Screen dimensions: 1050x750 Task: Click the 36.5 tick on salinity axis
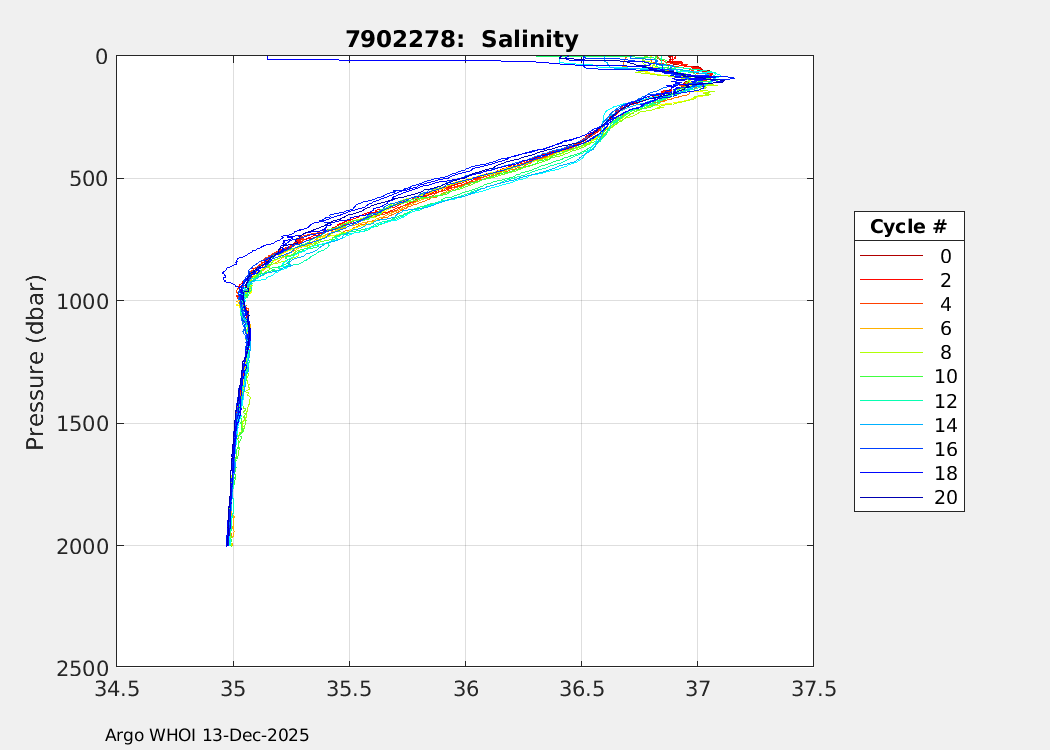click(581, 689)
